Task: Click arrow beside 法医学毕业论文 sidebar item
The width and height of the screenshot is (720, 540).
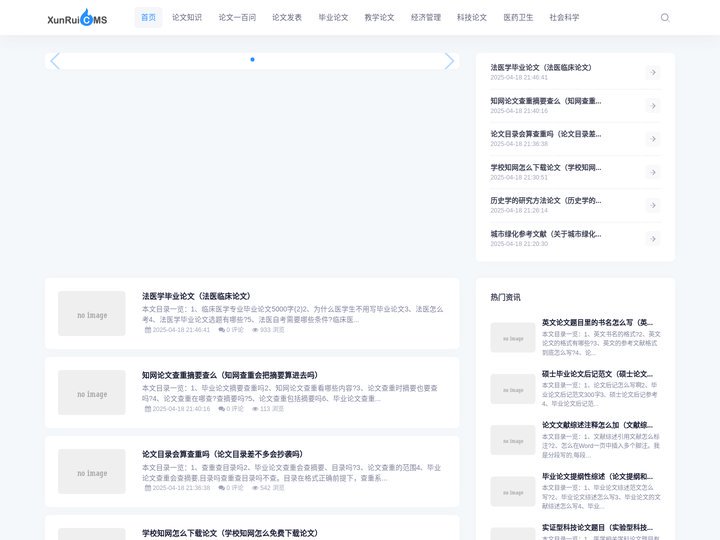Action: 652,73
